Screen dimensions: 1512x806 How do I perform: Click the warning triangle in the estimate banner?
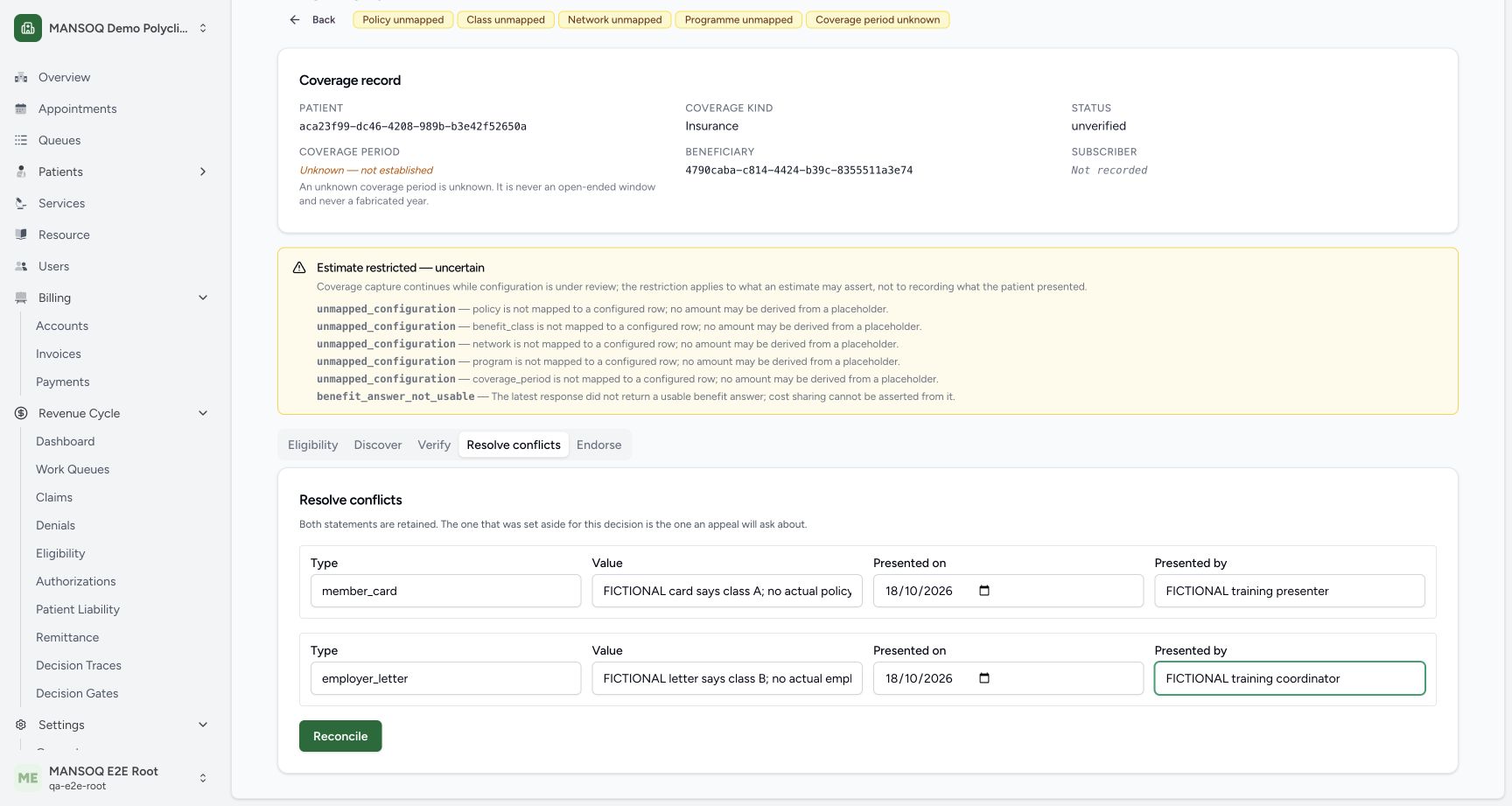(299, 268)
